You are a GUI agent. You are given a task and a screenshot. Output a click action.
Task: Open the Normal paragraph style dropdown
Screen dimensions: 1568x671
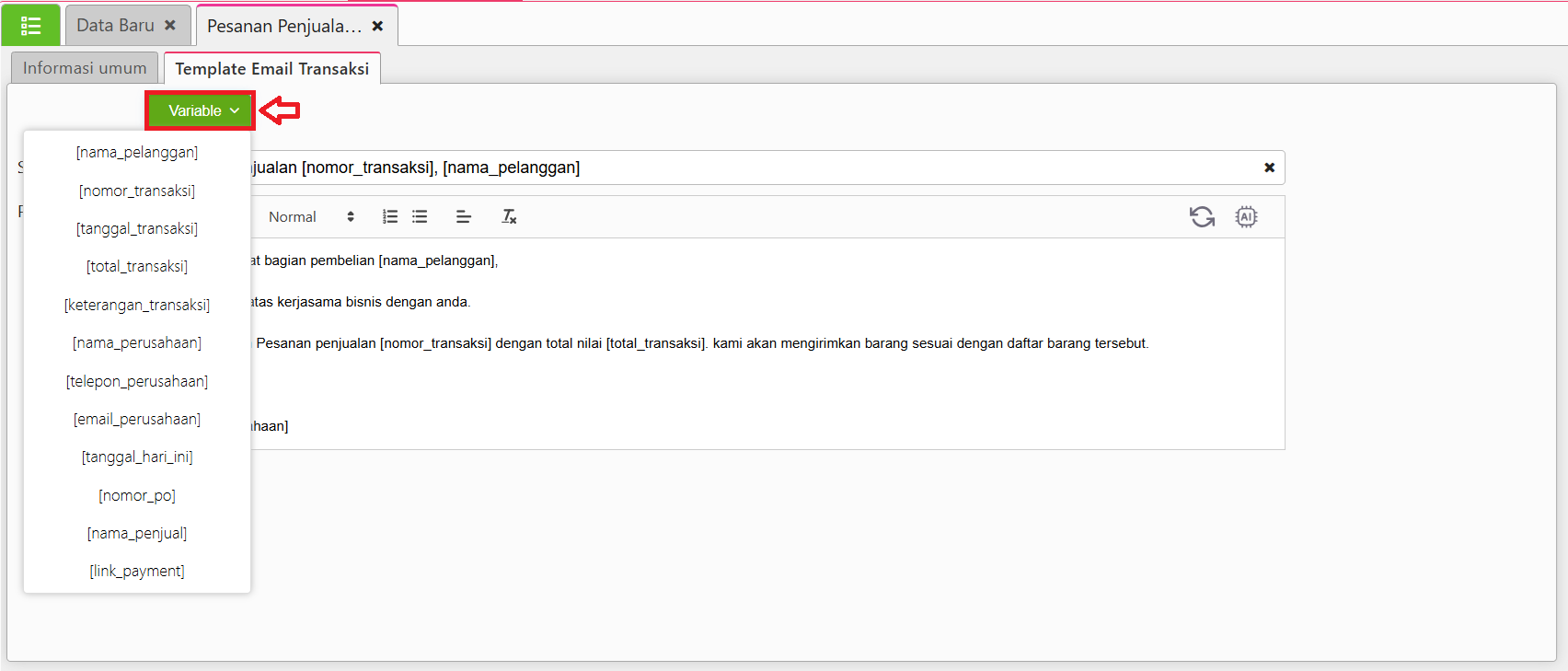click(310, 217)
